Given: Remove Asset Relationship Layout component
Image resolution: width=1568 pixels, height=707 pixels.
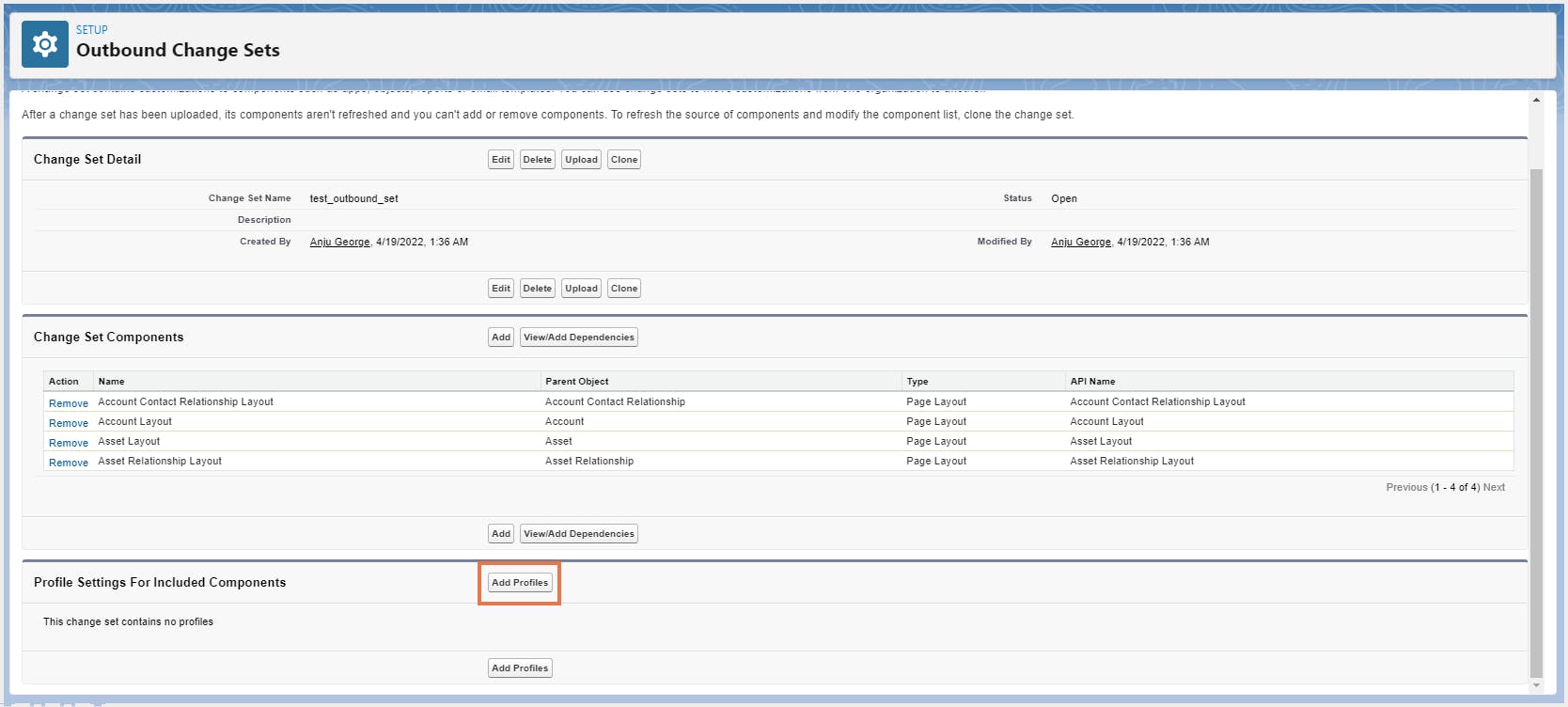Looking at the screenshot, I should point(69,463).
